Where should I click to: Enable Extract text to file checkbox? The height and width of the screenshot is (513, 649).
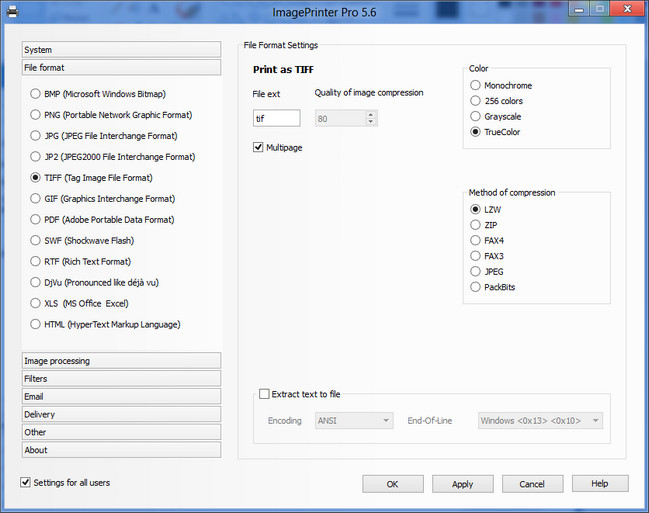[264, 394]
